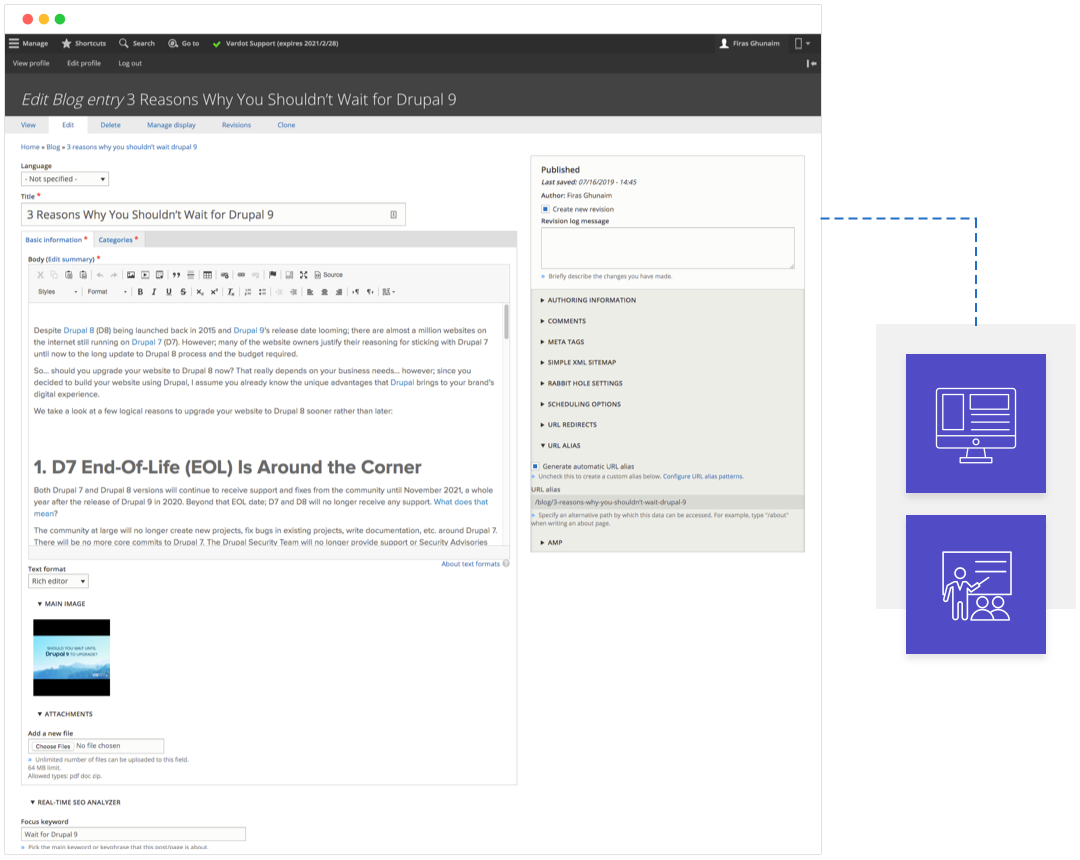1080x860 pixels.
Task: Collapse the Main Image section
Action: click(61, 604)
